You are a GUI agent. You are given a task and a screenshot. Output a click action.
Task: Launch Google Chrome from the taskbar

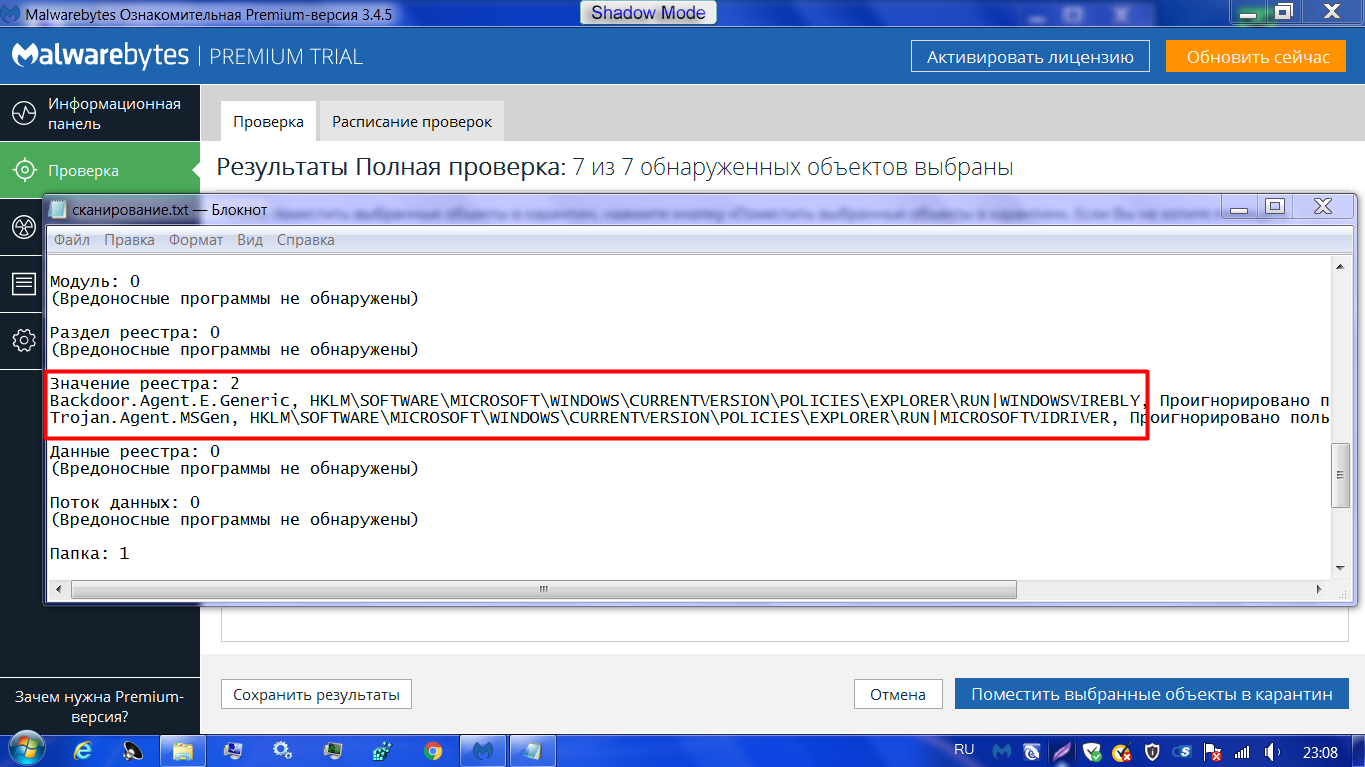click(433, 750)
